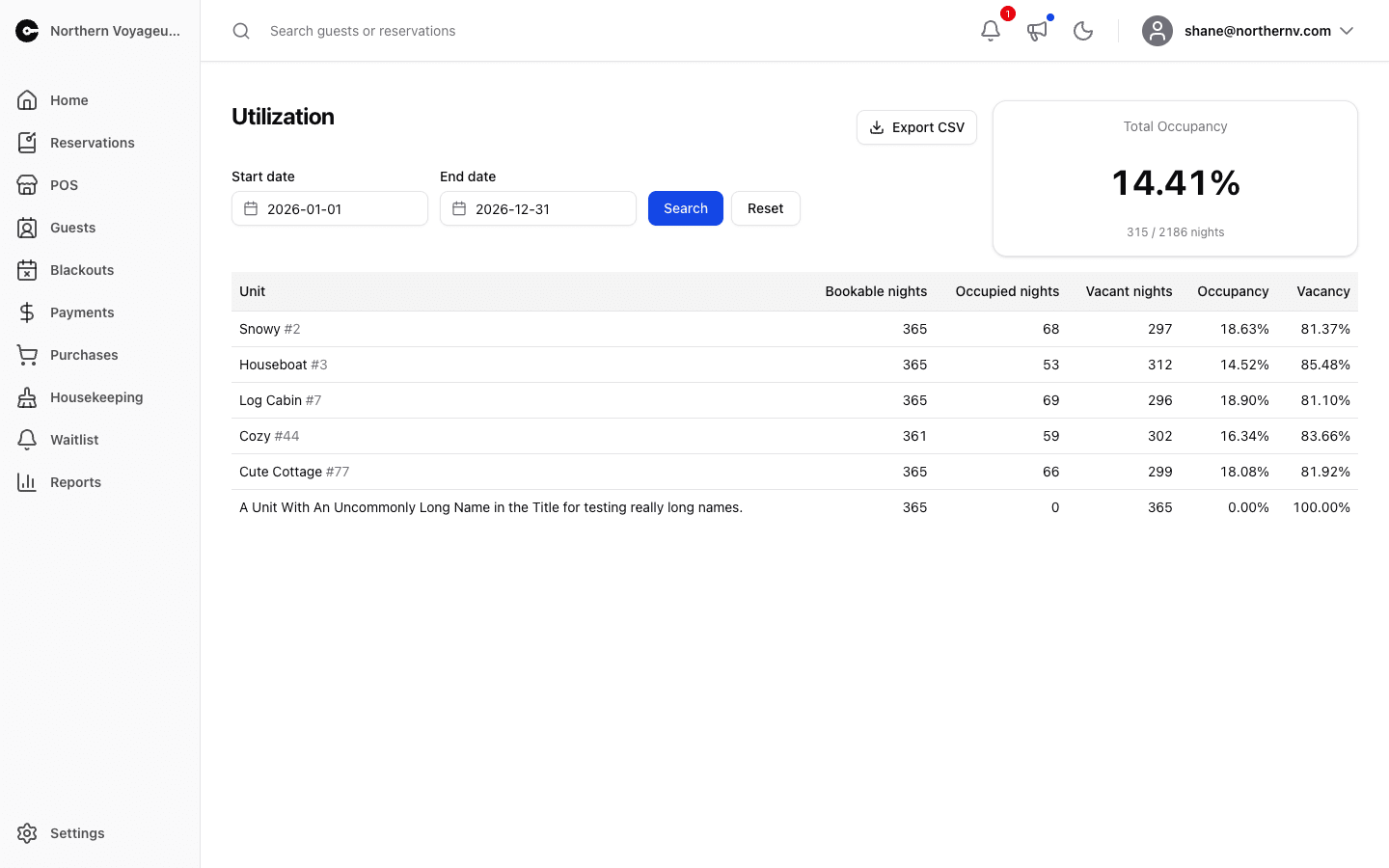This screenshot has height=868, width=1389.
Task: Toggle dark mode with moon icon
Action: tap(1083, 31)
